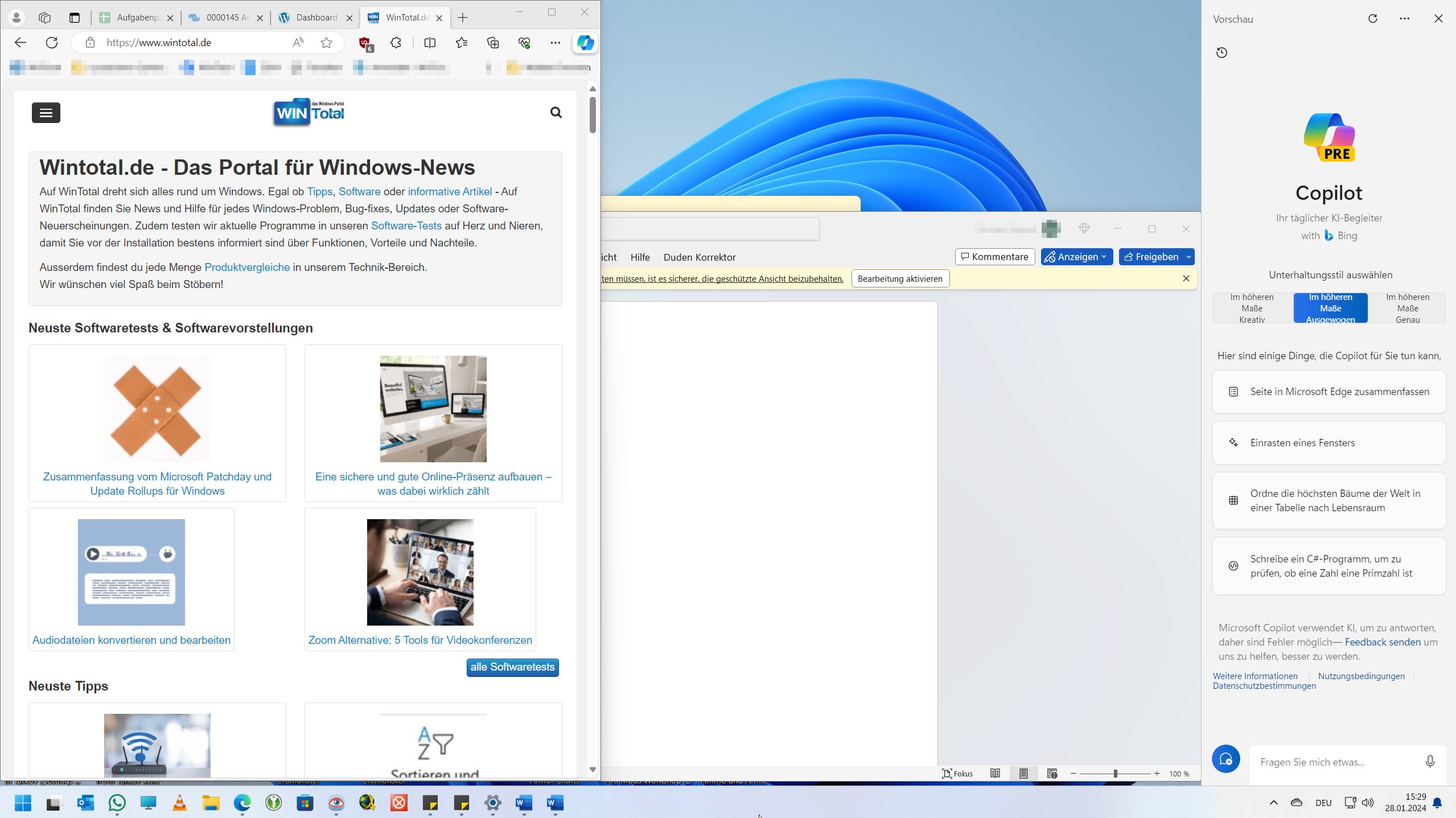Click the microphone icon in Copilot input
The height and width of the screenshot is (818, 1456).
tap(1429, 762)
